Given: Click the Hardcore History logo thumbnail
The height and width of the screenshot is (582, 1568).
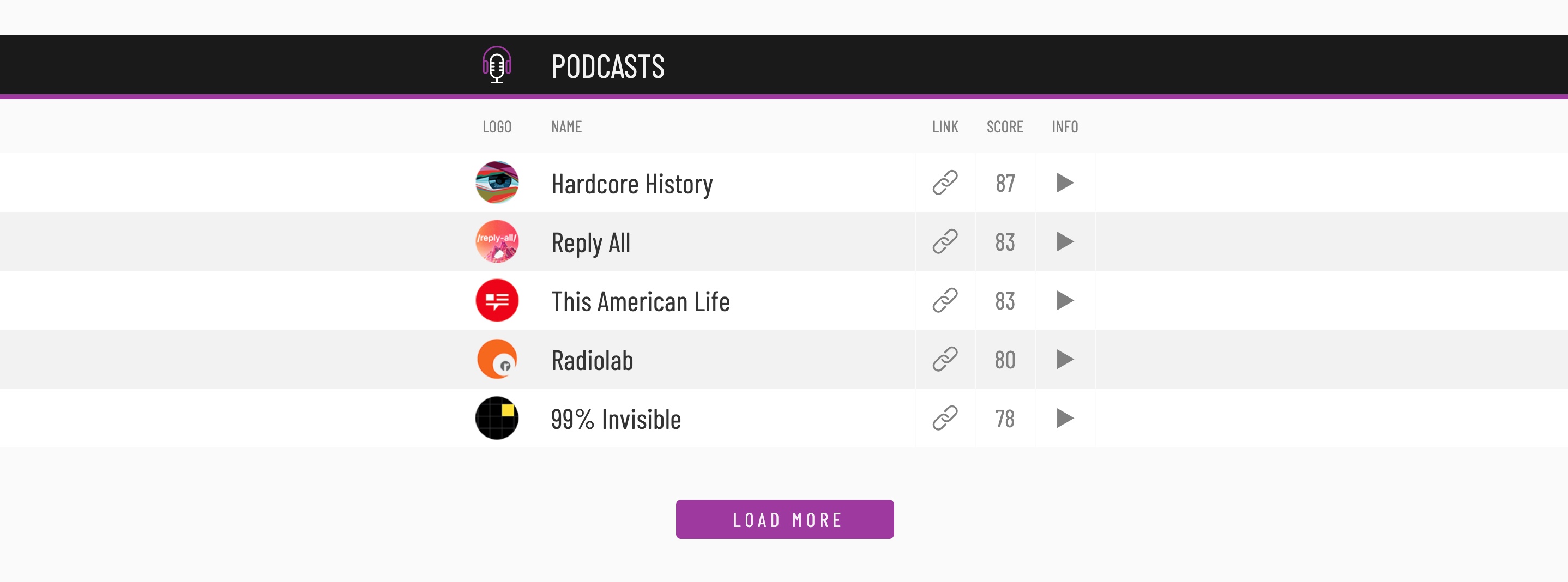Looking at the screenshot, I should tap(497, 183).
